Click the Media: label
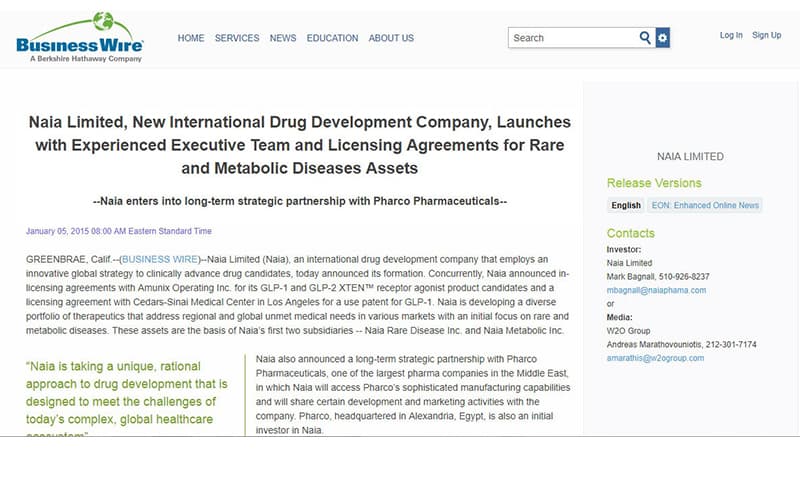This screenshot has width=800, height=500. coord(619,317)
